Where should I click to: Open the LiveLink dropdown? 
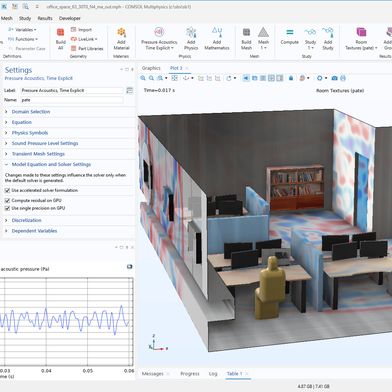click(84, 39)
